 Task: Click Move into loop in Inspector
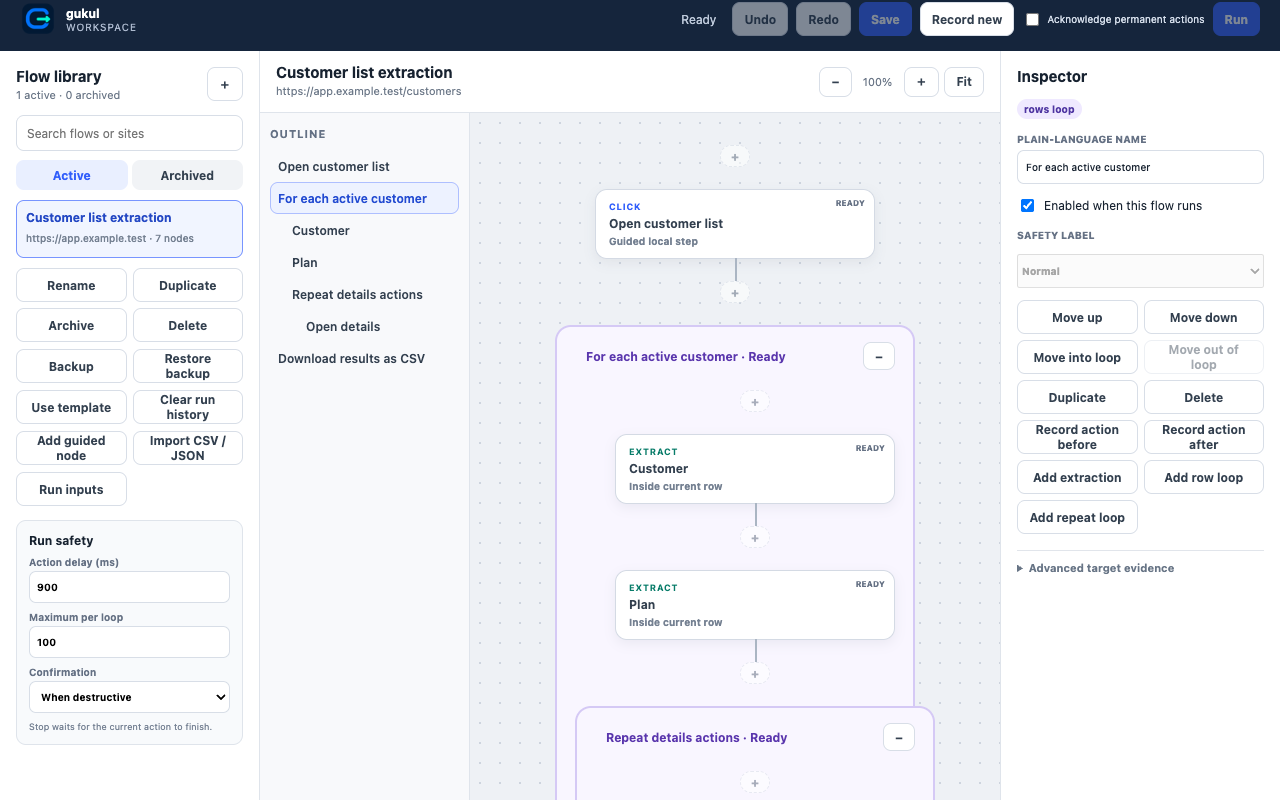click(1077, 357)
